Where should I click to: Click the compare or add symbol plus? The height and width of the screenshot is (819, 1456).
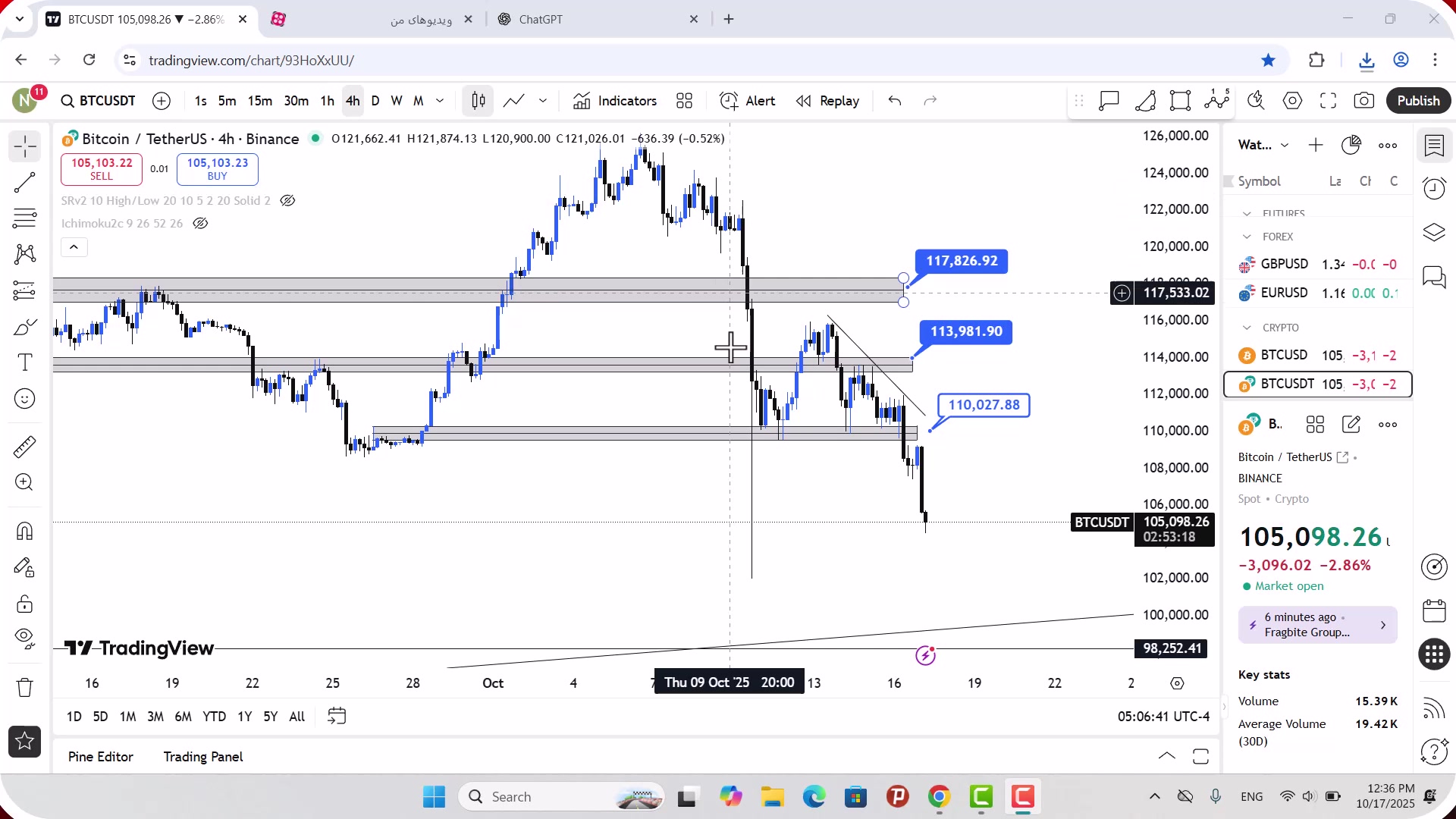[162, 101]
